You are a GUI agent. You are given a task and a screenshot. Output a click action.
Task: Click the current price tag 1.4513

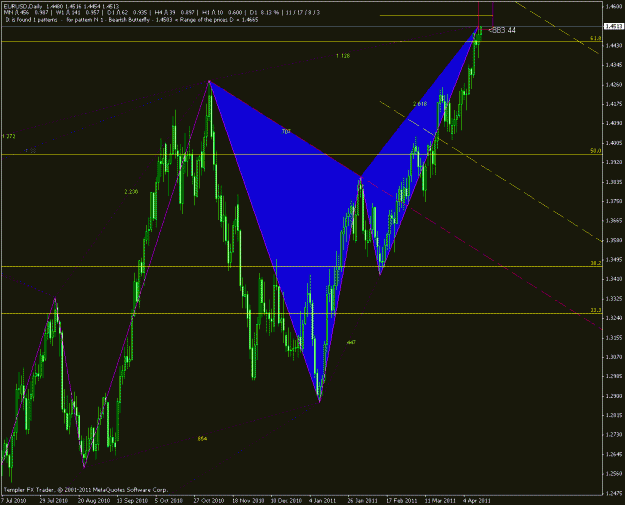pyautogui.click(x=614, y=26)
